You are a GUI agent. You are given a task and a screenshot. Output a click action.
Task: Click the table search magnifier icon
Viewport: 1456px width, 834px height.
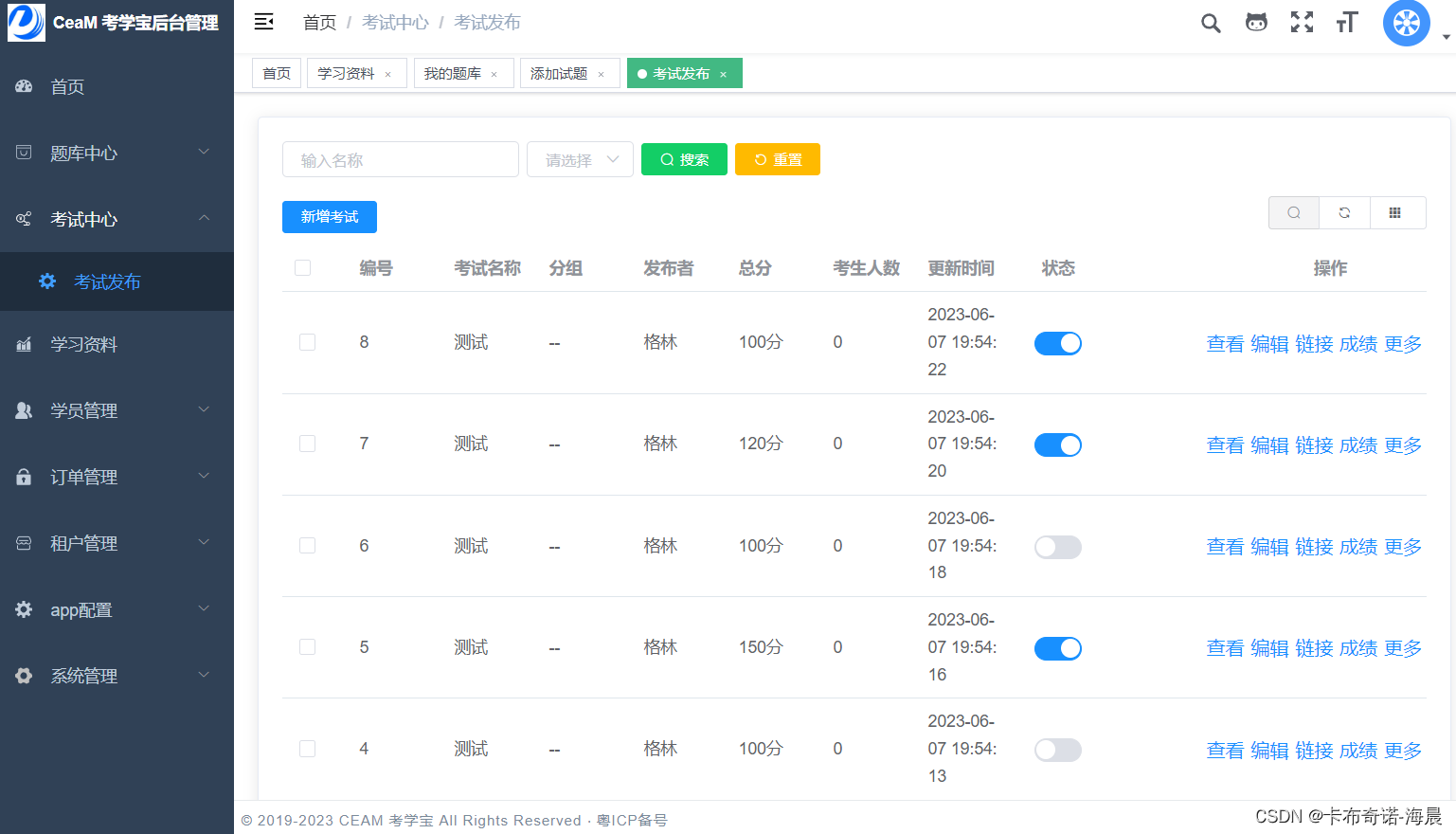point(1293,212)
